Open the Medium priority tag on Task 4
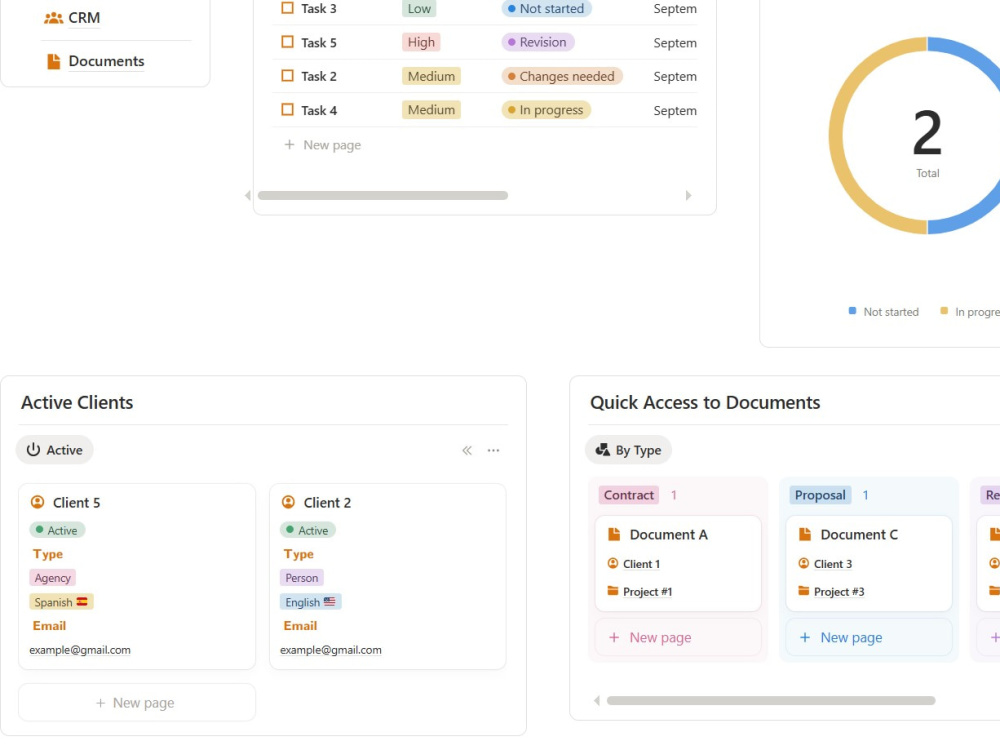This screenshot has height=750, width=1000. coord(431,110)
